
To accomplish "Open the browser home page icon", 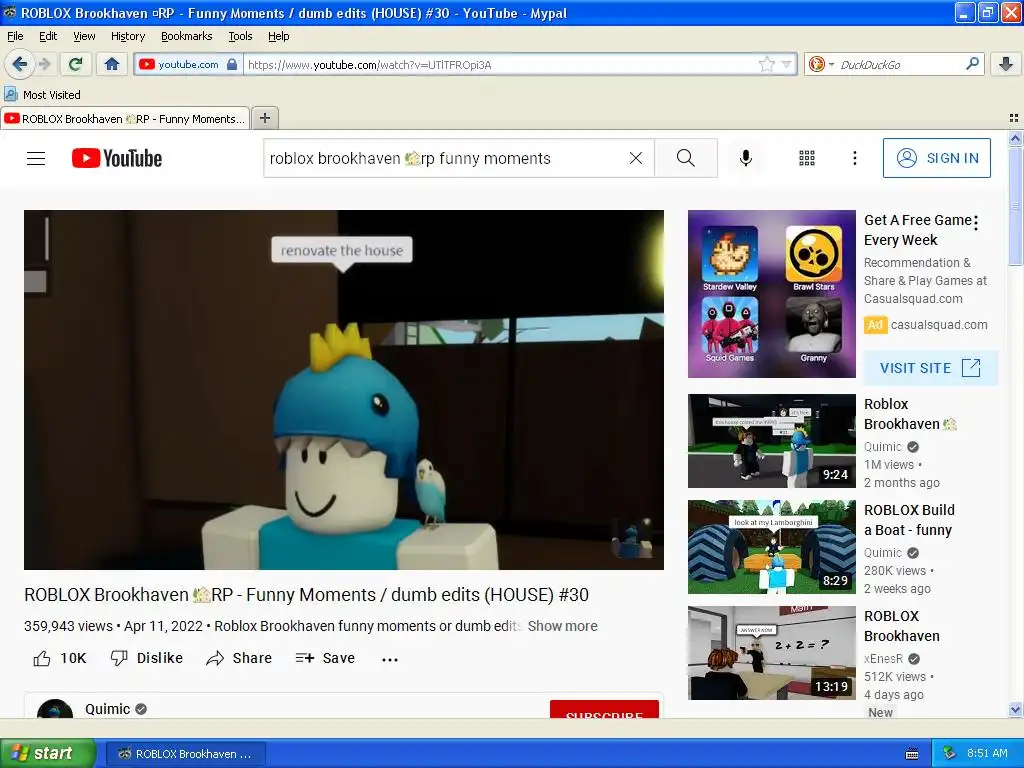I will tap(112, 64).
